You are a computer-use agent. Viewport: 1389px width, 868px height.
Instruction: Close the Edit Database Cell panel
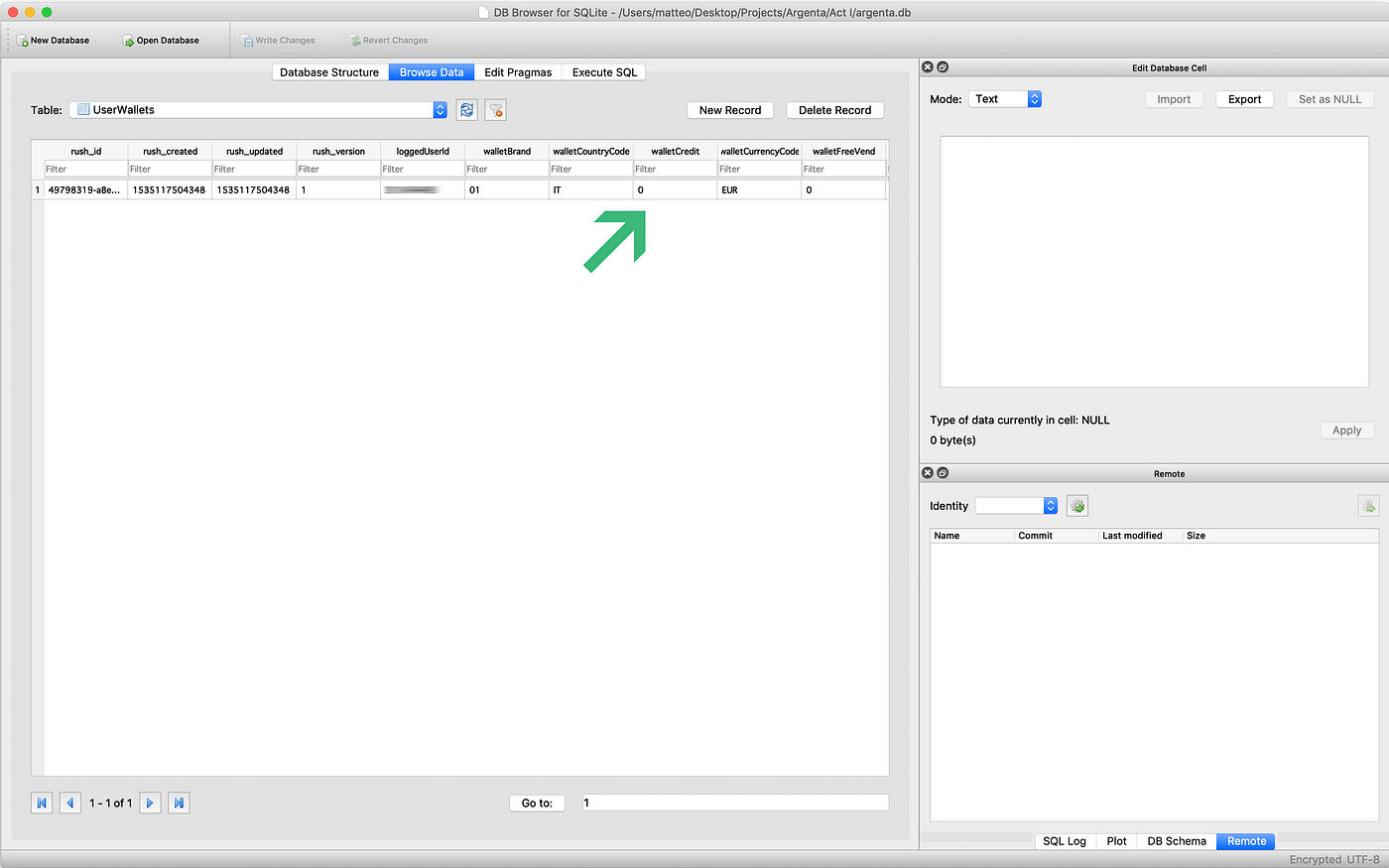tap(928, 67)
